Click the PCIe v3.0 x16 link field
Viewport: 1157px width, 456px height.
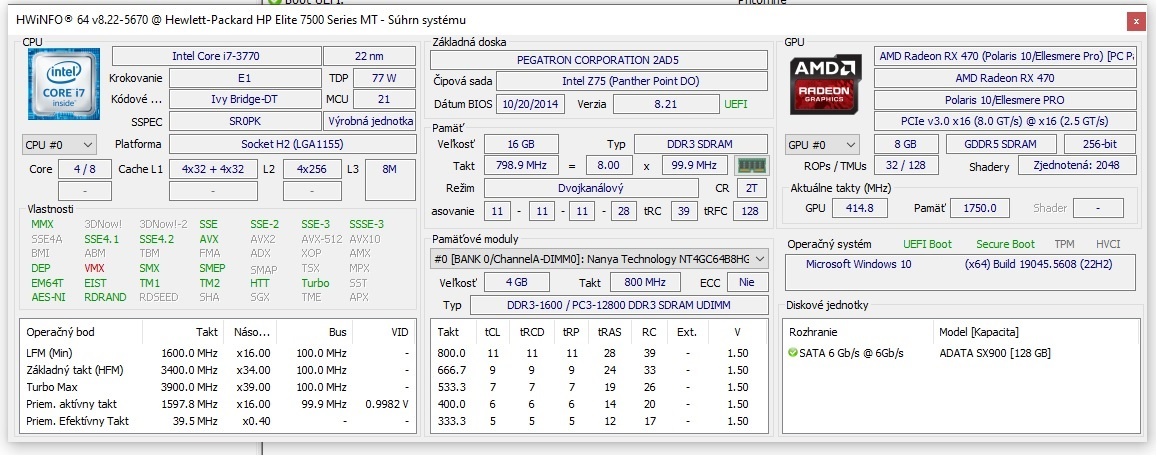1005,121
